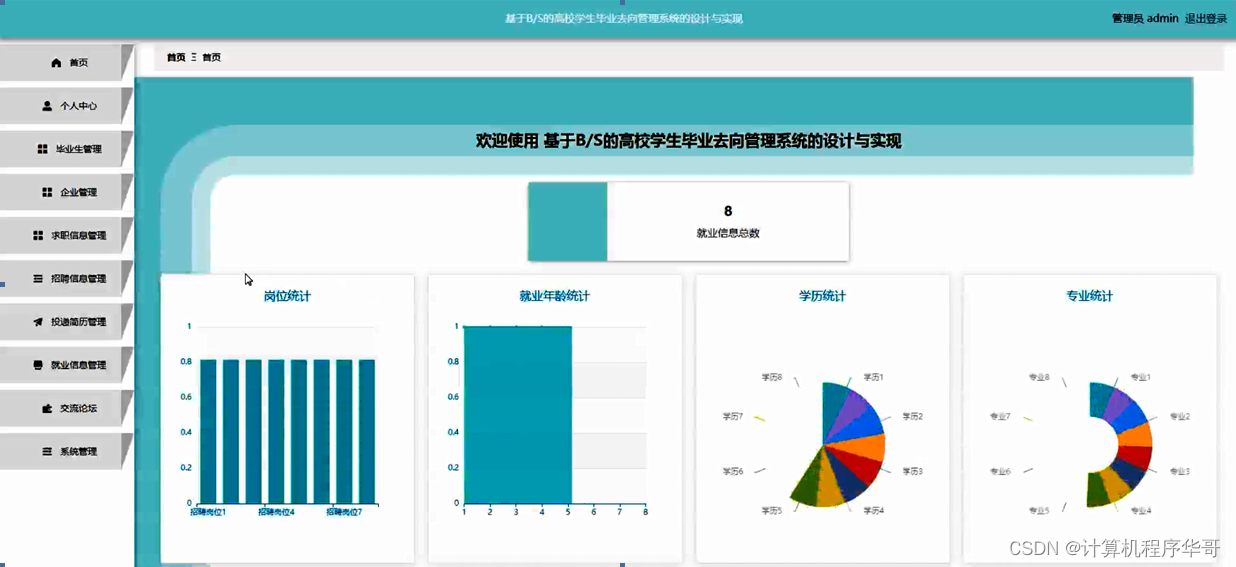
Task: Click the 学历1 pie label
Action: click(x=873, y=377)
